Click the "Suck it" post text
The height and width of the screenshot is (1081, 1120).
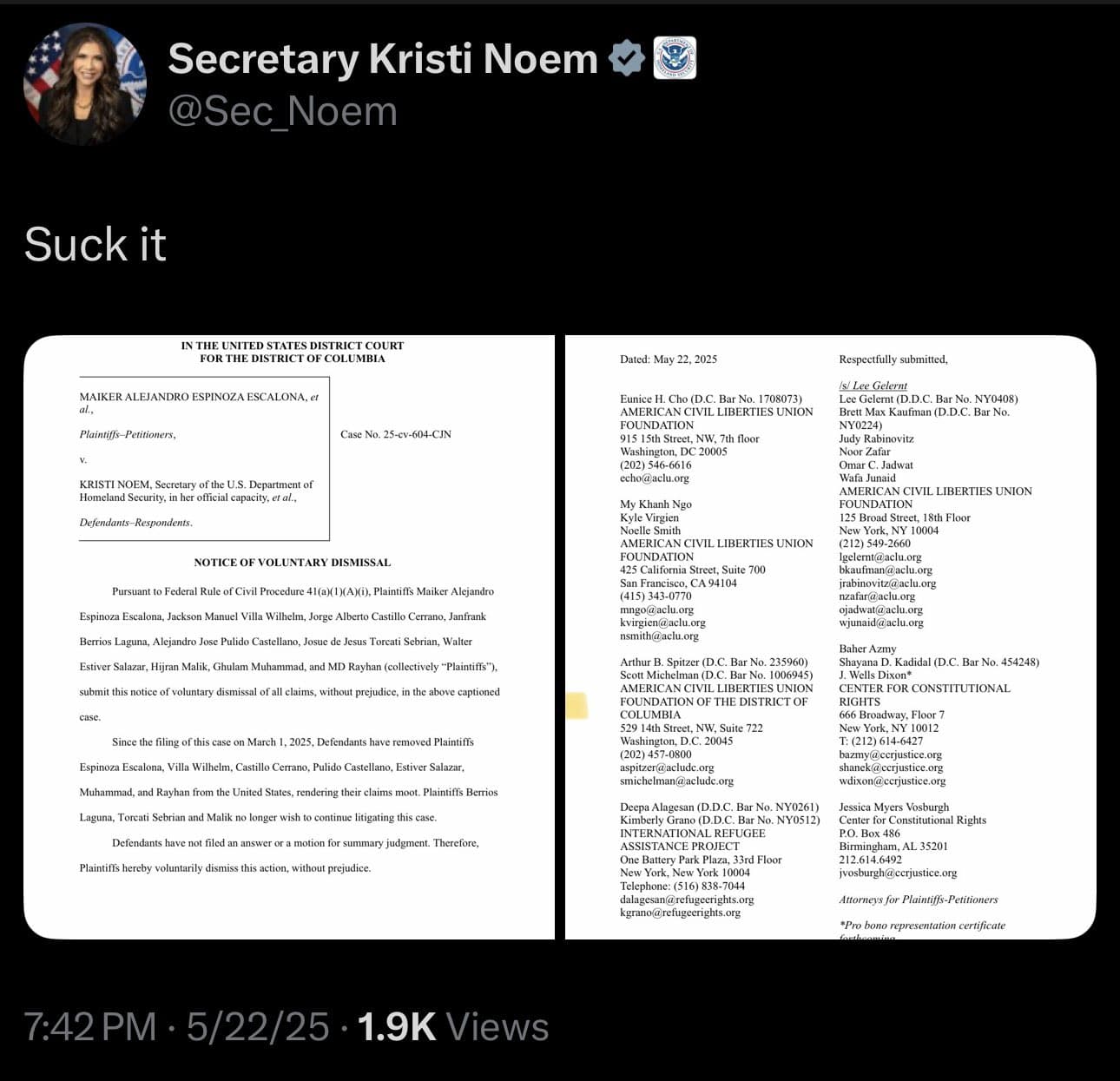pos(96,244)
